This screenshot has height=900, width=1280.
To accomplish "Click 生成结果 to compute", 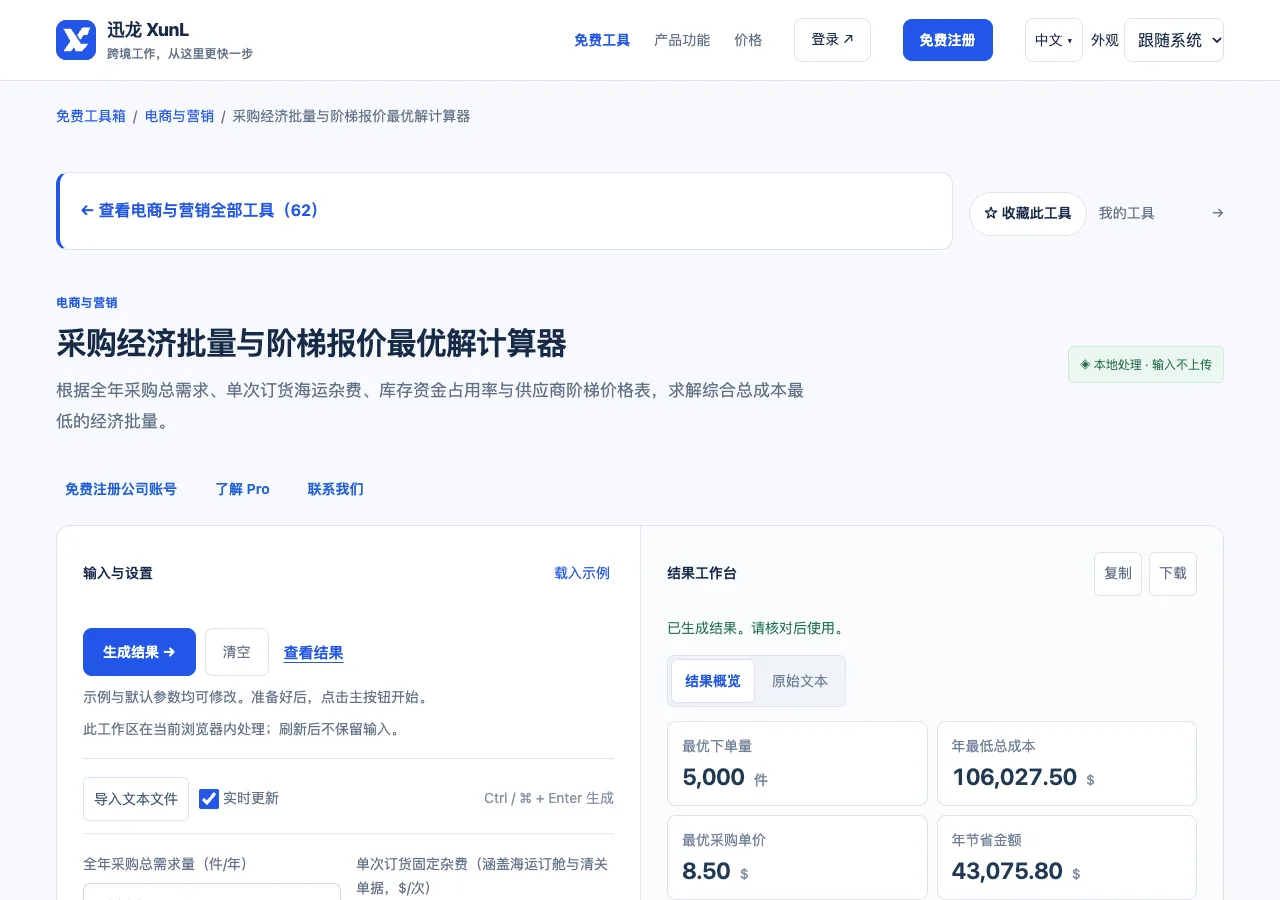I will (x=139, y=652).
